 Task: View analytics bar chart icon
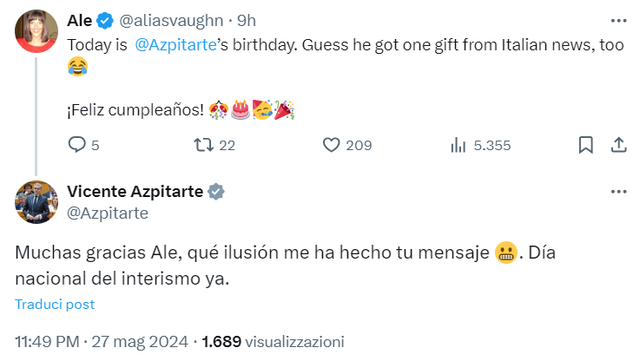click(x=458, y=145)
